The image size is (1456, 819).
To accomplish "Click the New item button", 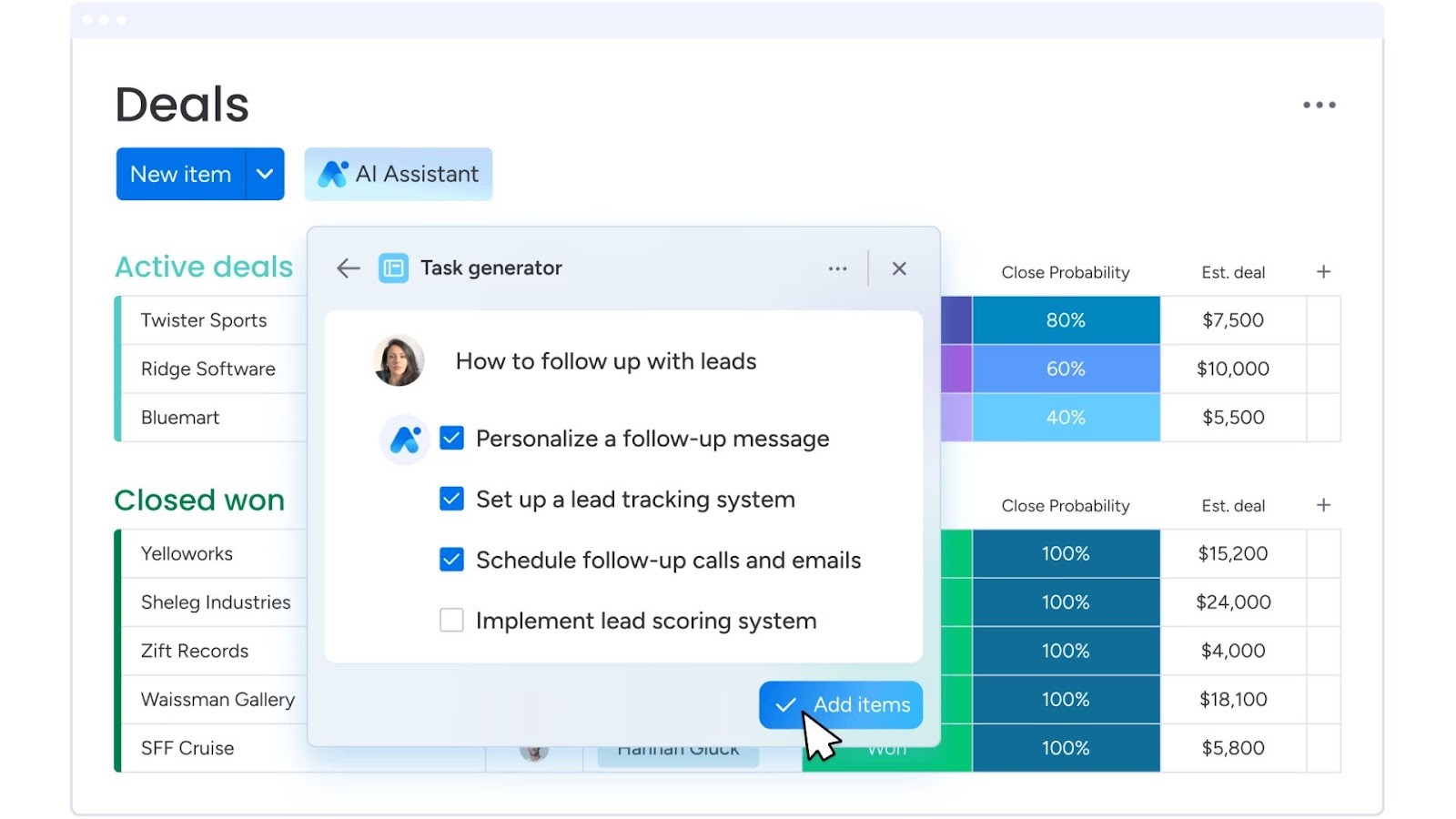I will [x=179, y=174].
